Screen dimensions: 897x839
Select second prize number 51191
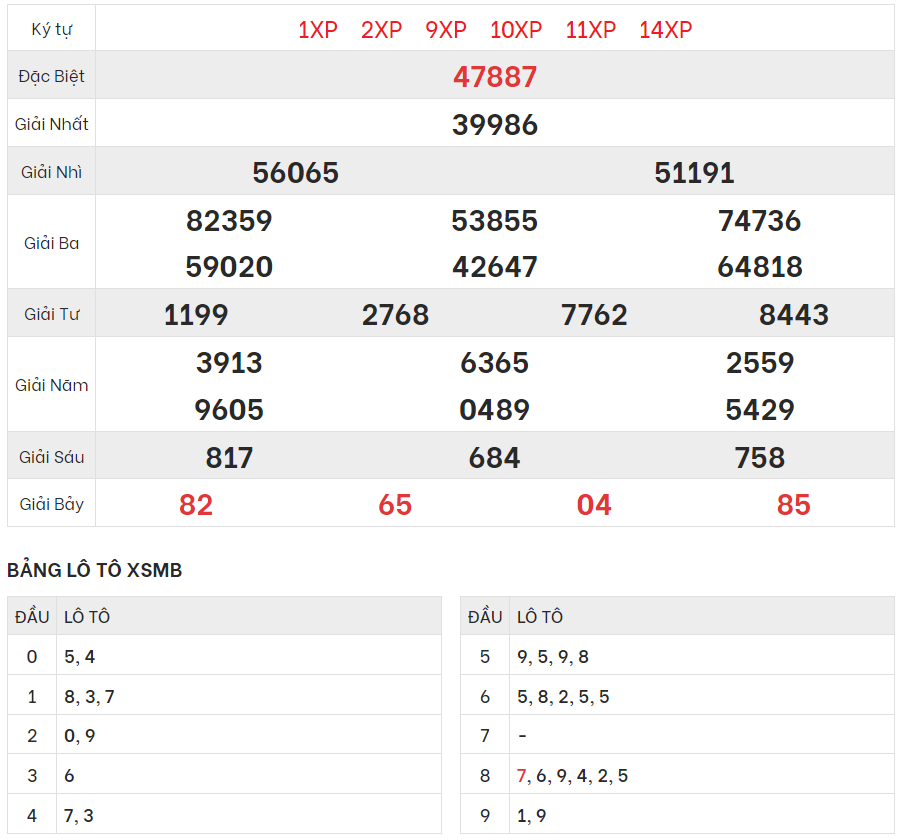coord(694,173)
